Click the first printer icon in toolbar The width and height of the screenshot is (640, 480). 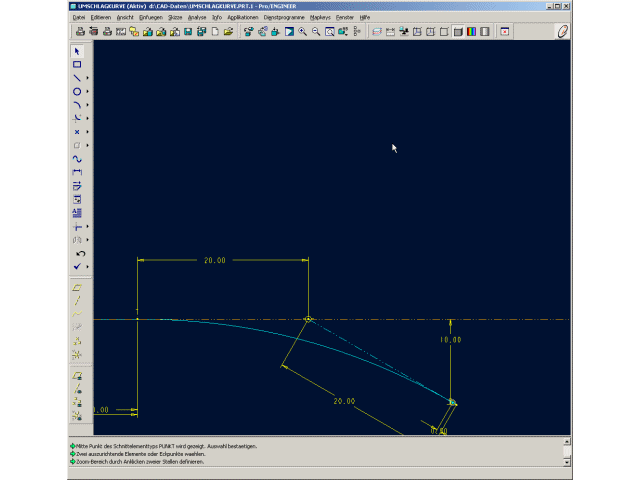80,31
